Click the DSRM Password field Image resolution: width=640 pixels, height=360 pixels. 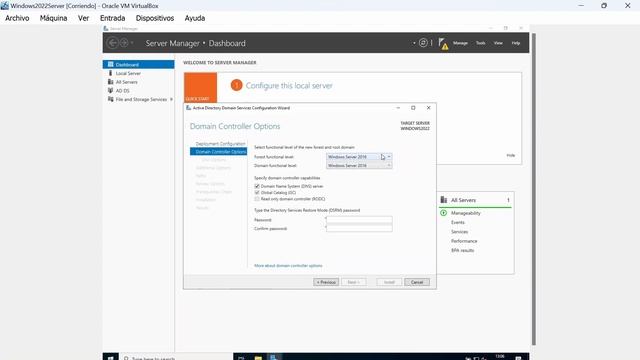coord(359,220)
